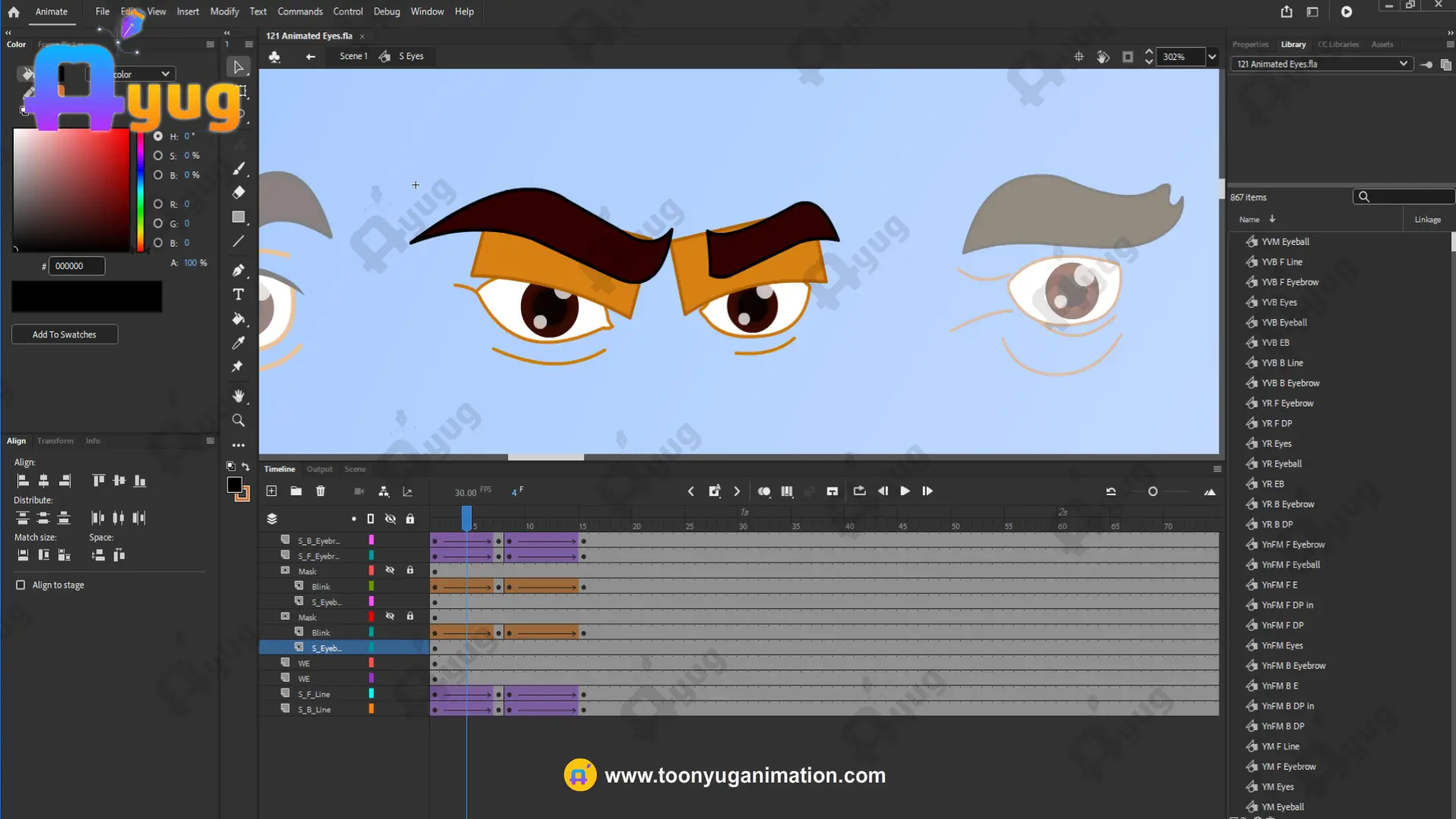Create a new layer folder
Image resolution: width=1456 pixels, height=819 pixels.
(x=296, y=491)
